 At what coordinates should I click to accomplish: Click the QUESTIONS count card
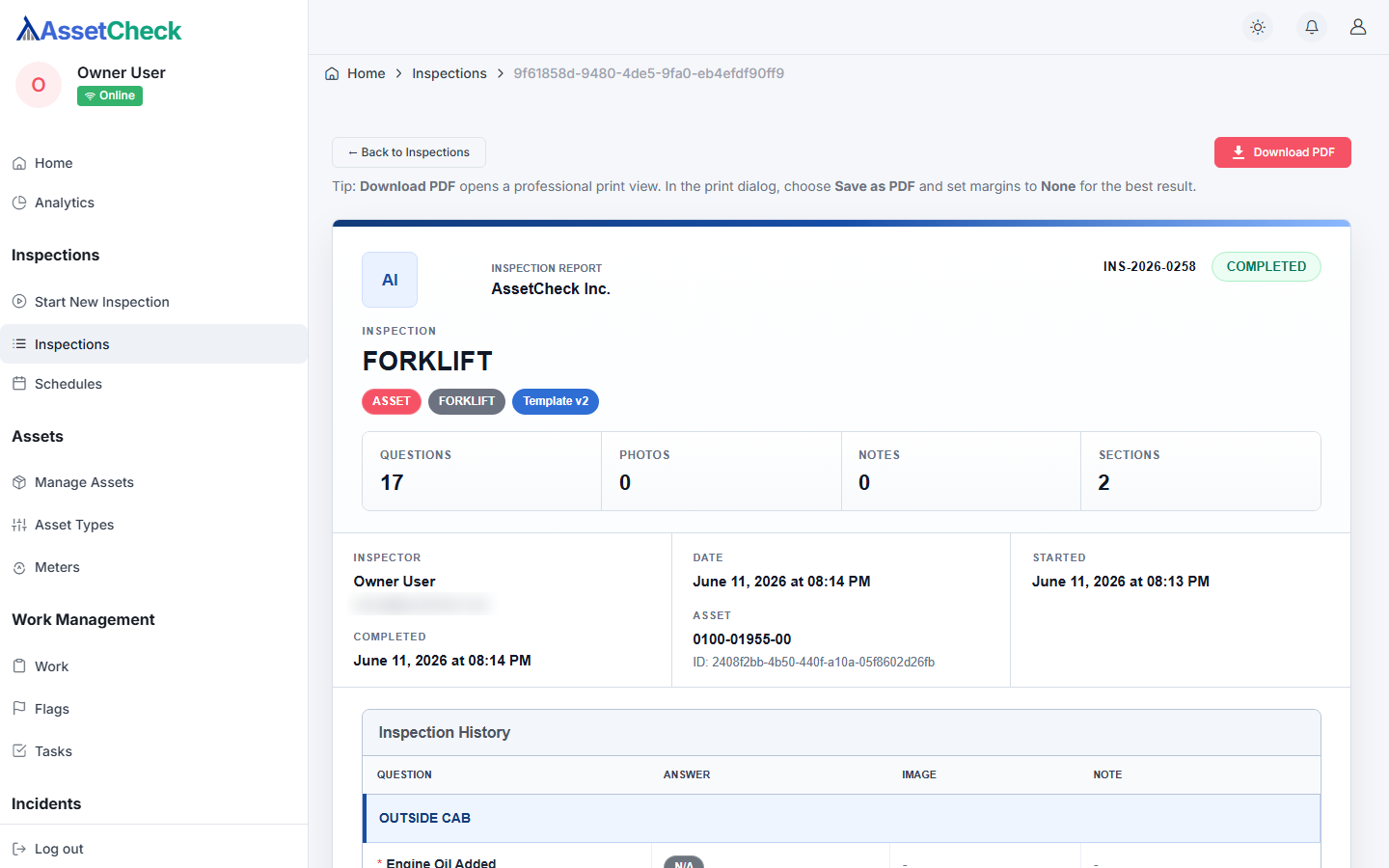coord(482,471)
